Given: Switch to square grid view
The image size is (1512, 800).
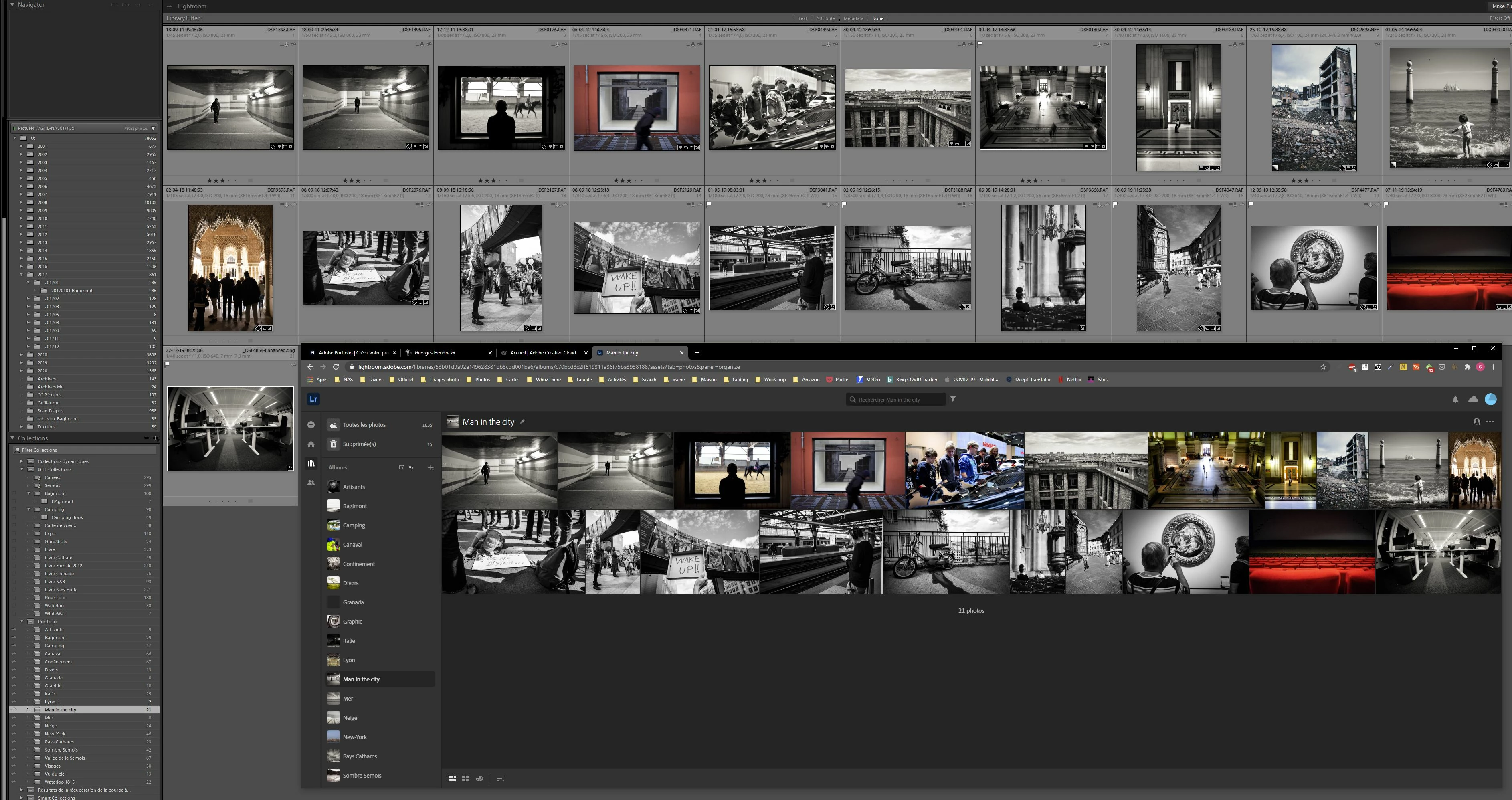Looking at the screenshot, I should click(465, 778).
